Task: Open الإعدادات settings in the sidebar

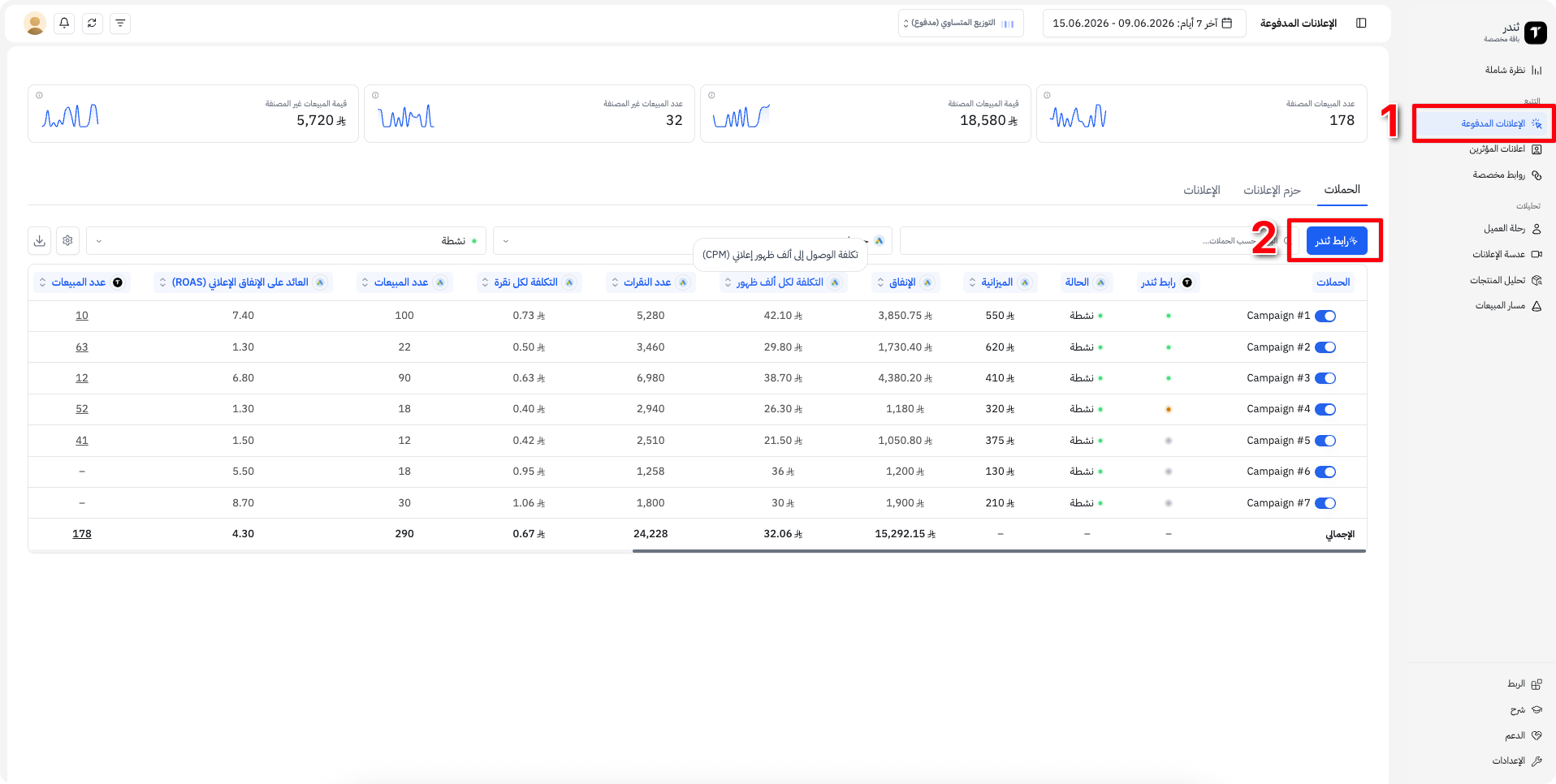Action: pyautogui.click(x=1516, y=761)
